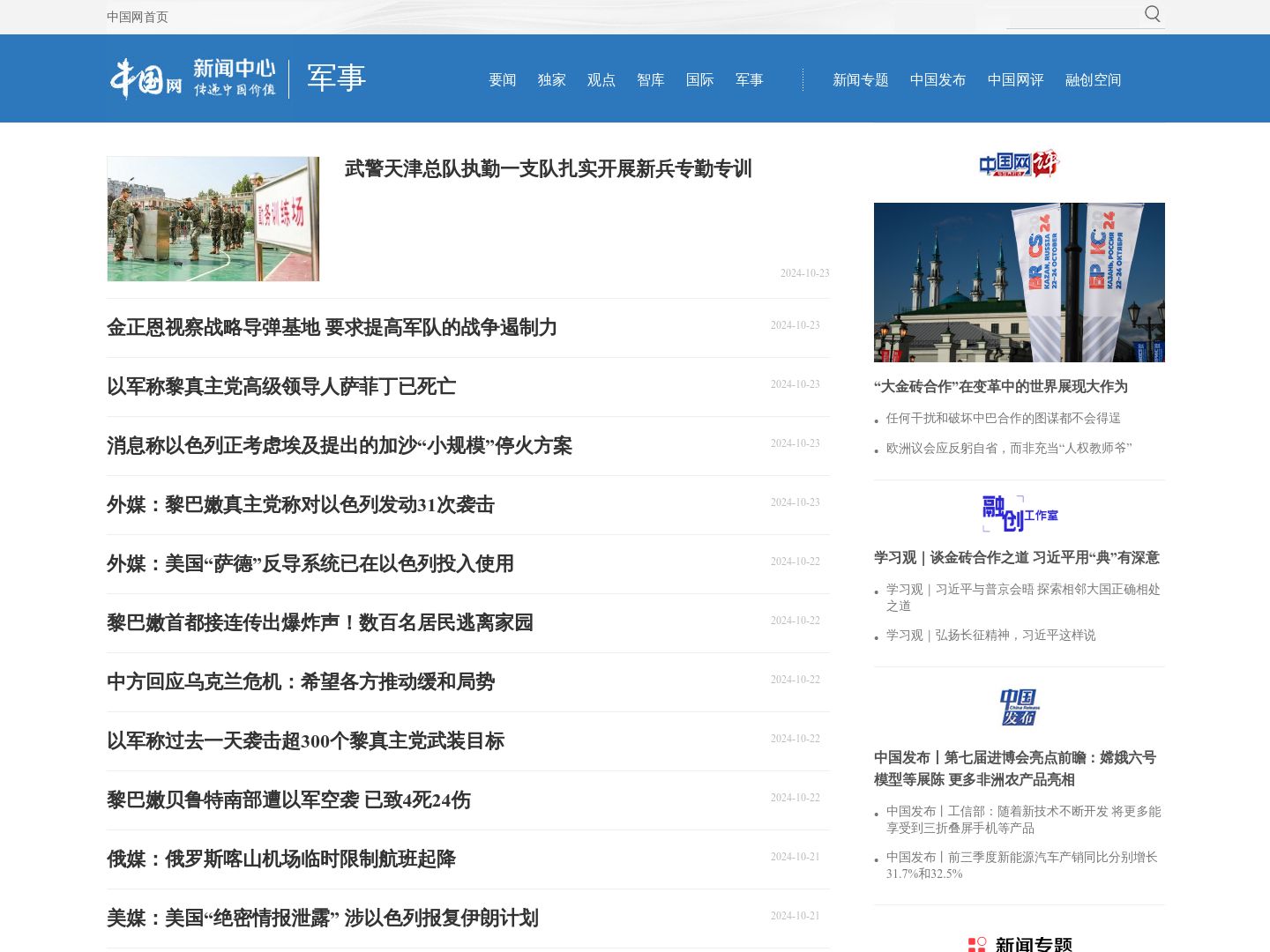Click date 2024-10-23 beside 金正恩 headline

click(796, 325)
